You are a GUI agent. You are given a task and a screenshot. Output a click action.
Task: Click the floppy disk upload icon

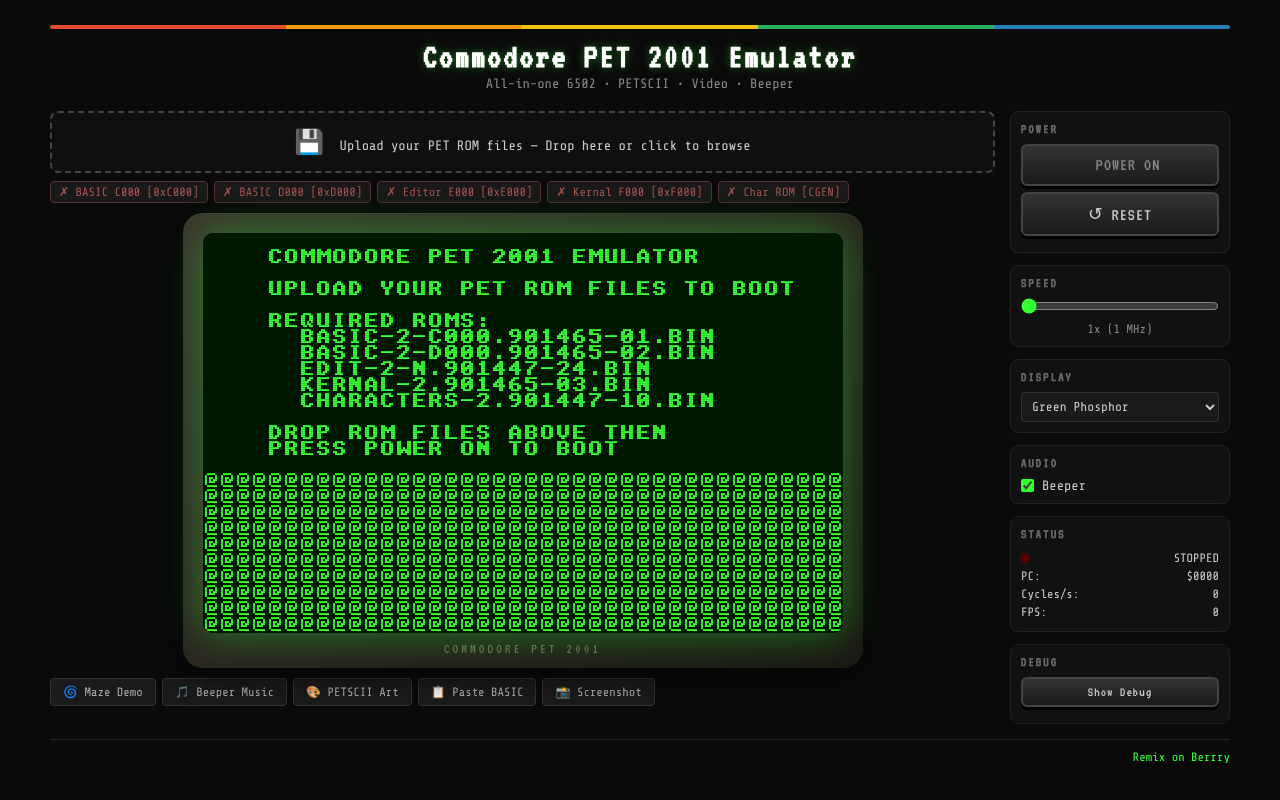(309, 143)
